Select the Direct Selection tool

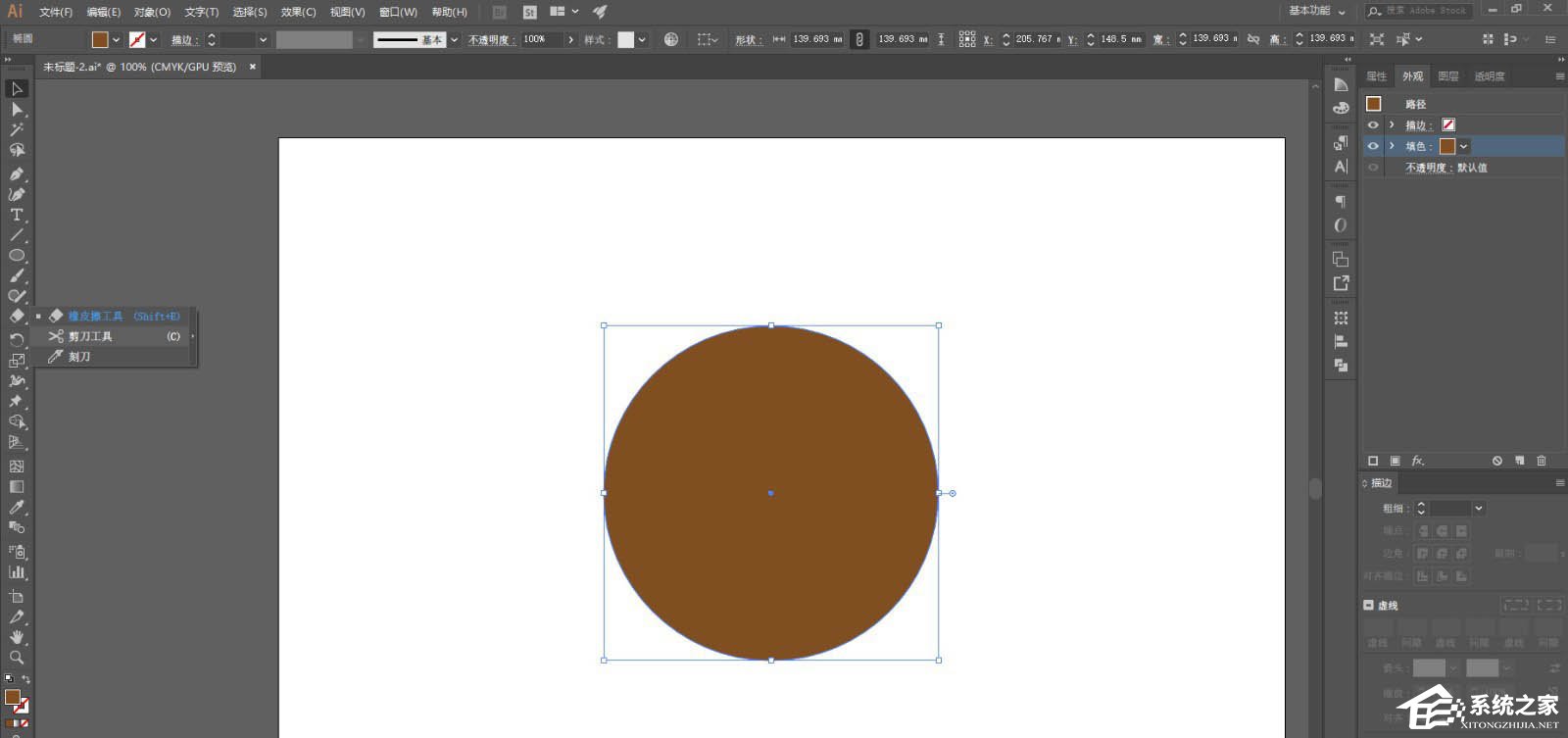17,109
